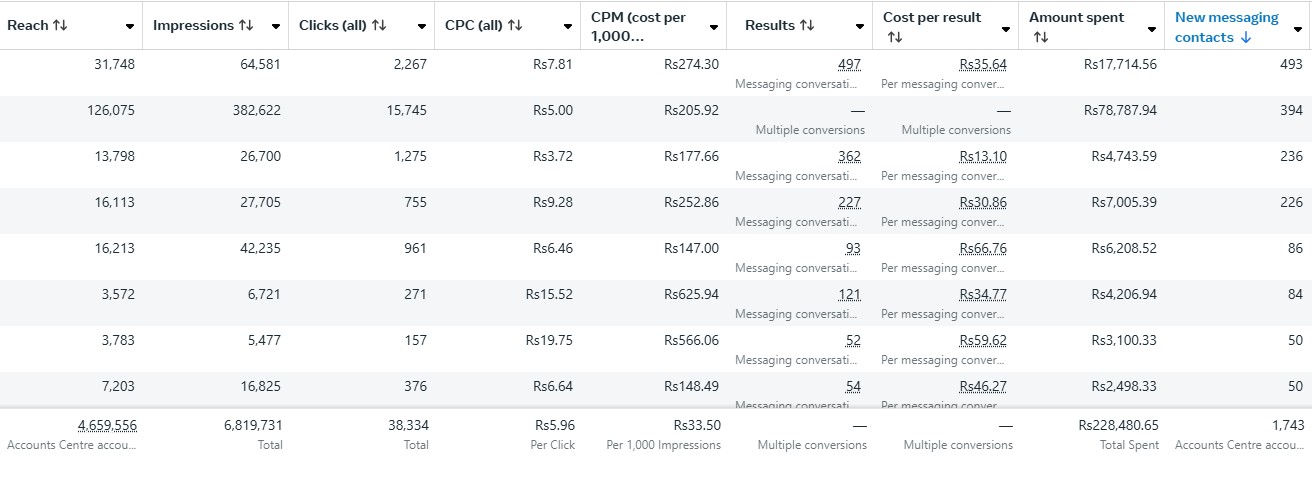
Task: Click the Rs35.64 cost per result
Action: click(982, 64)
